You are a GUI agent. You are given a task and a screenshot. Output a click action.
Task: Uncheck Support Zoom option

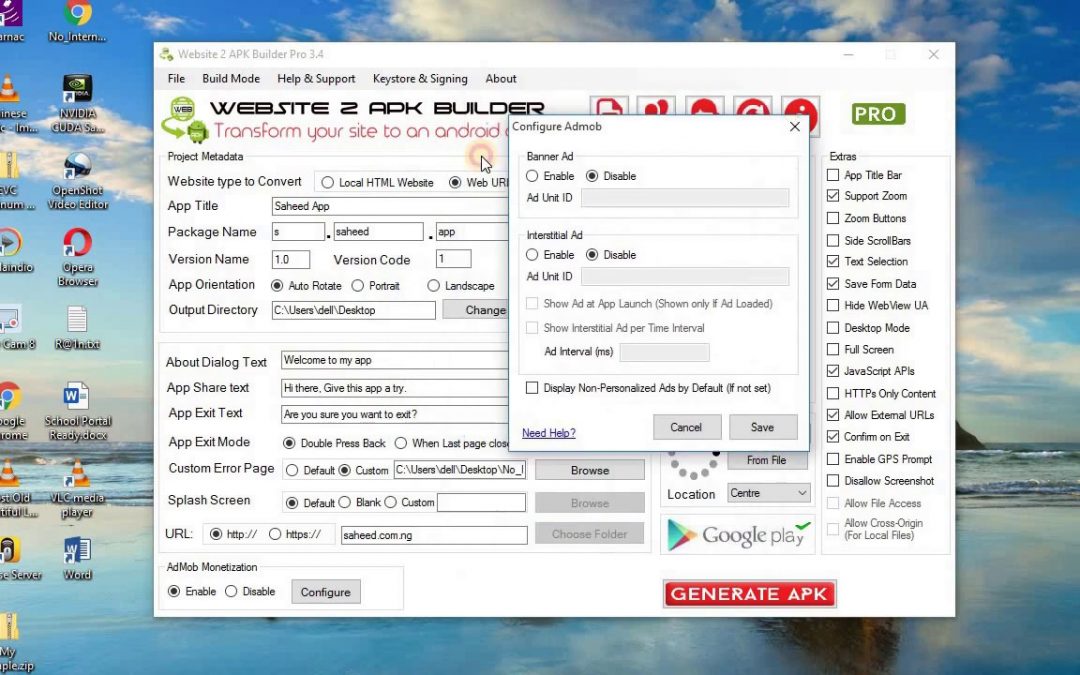pos(833,196)
